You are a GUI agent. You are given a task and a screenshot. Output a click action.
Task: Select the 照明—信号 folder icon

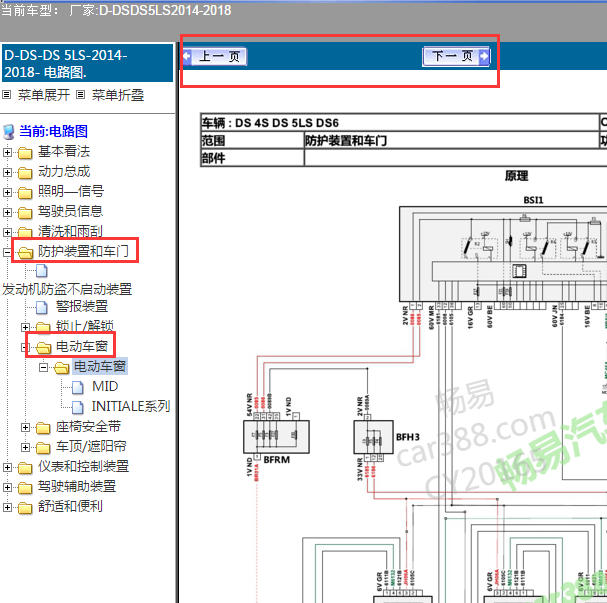point(25,193)
